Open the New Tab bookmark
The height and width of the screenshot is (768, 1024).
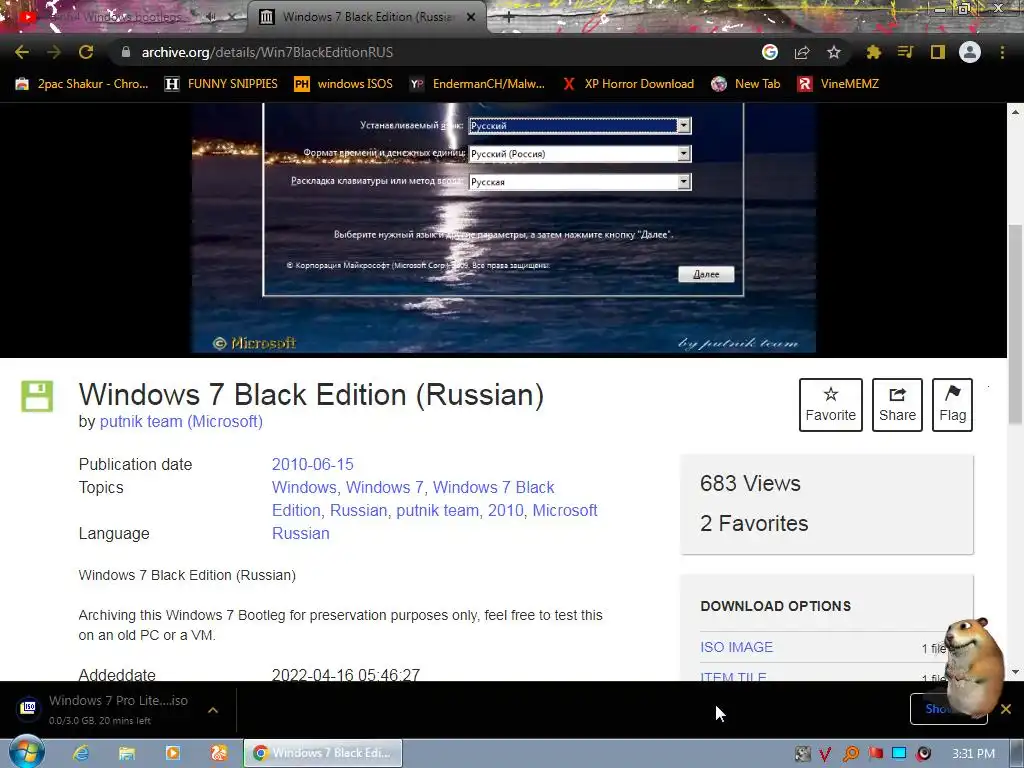click(x=746, y=84)
